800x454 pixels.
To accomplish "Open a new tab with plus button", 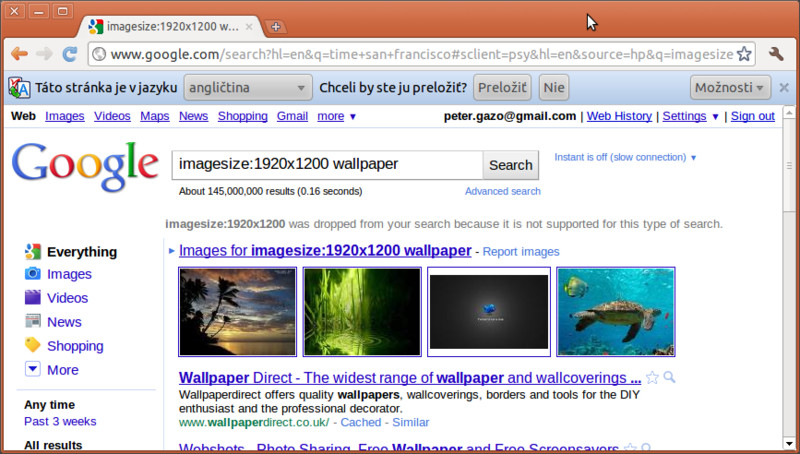I will (x=276, y=27).
